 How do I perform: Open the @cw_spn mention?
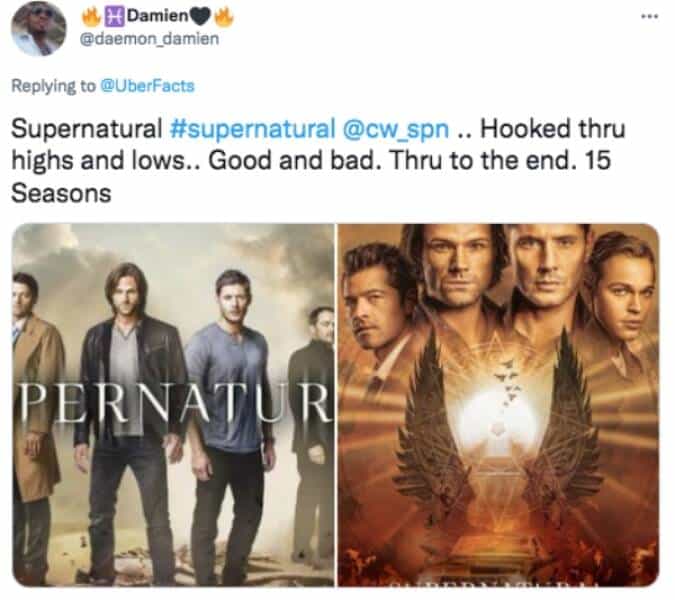(396, 129)
